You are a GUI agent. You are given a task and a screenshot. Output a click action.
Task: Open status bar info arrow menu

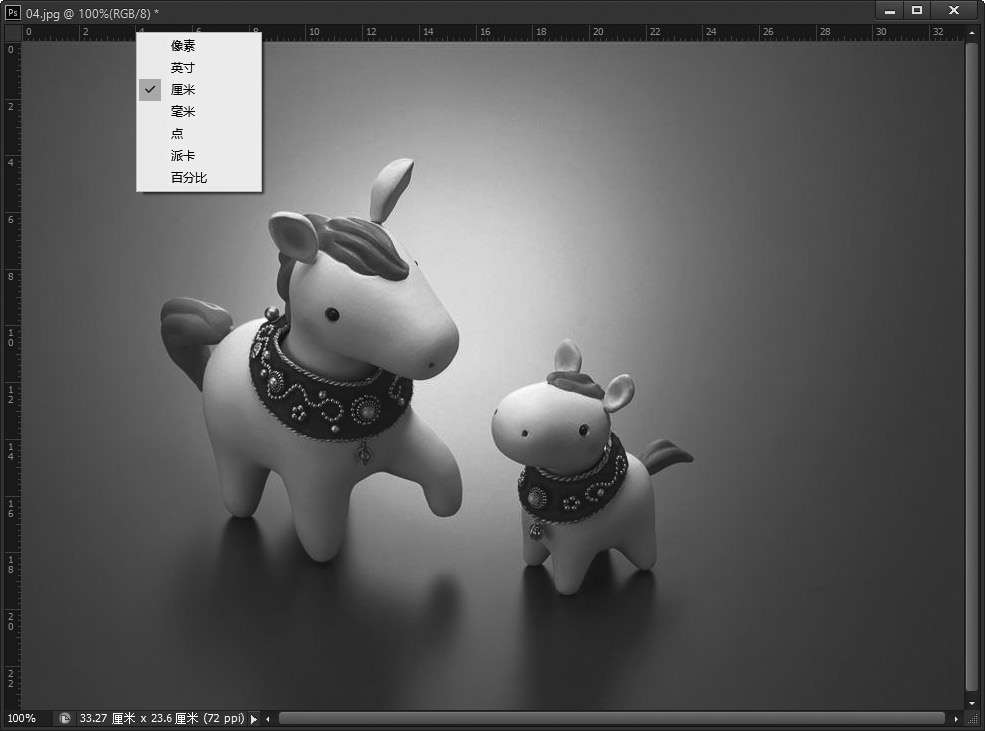(x=254, y=718)
